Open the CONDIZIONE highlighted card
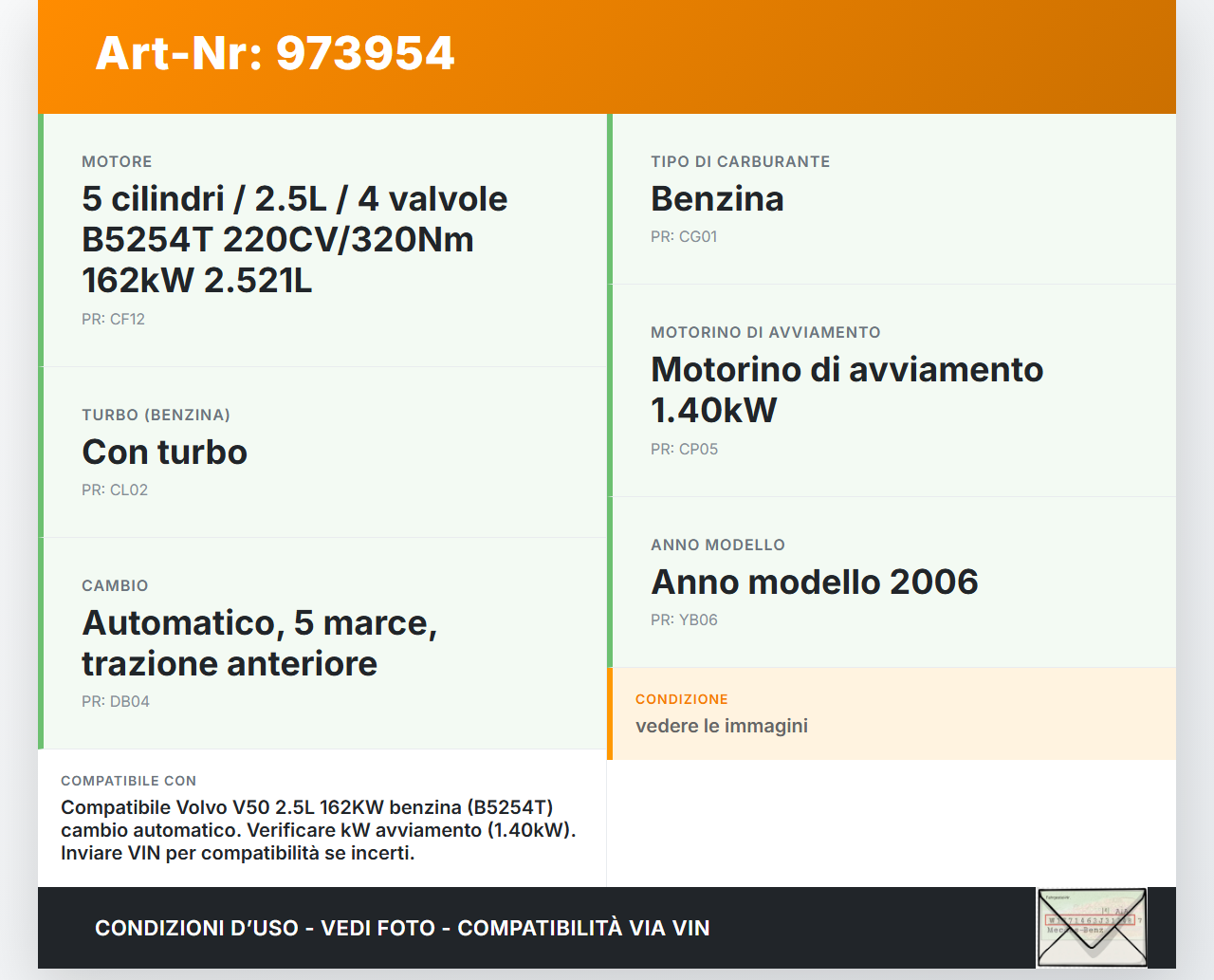This screenshot has height=980, width=1214. (x=892, y=713)
